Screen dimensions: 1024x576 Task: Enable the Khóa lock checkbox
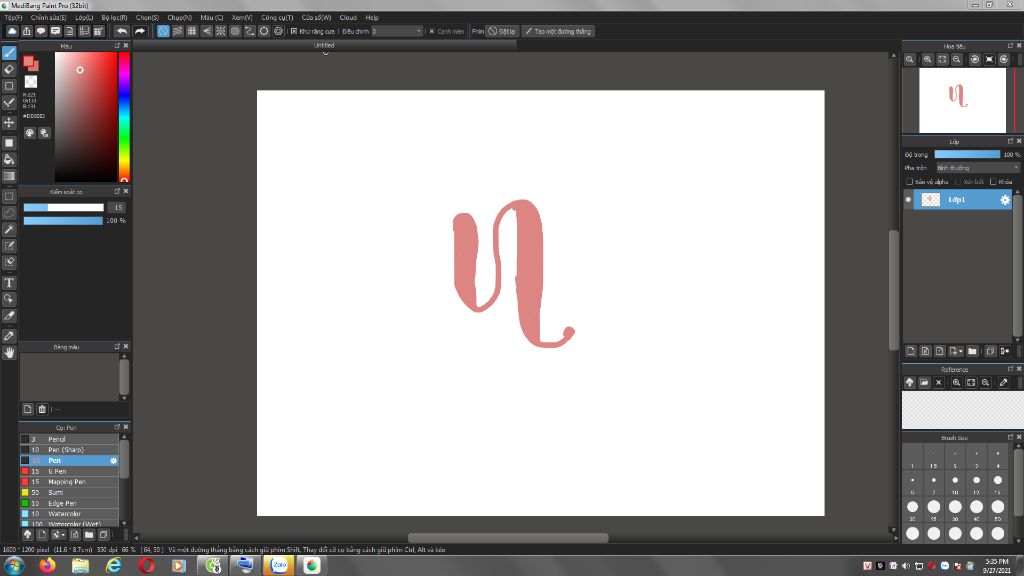click(x=993, y=182)
